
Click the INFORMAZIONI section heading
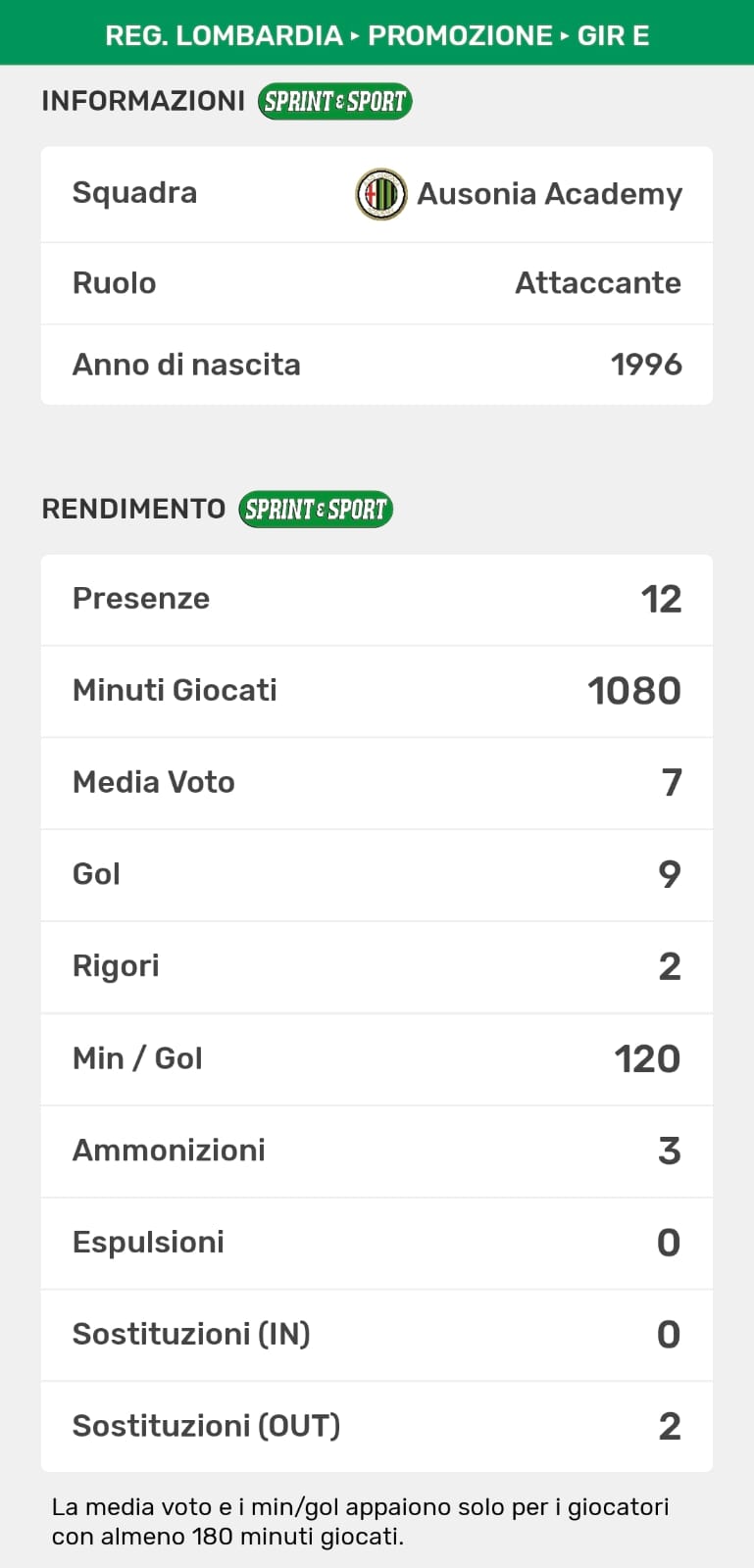click(143, 101)
